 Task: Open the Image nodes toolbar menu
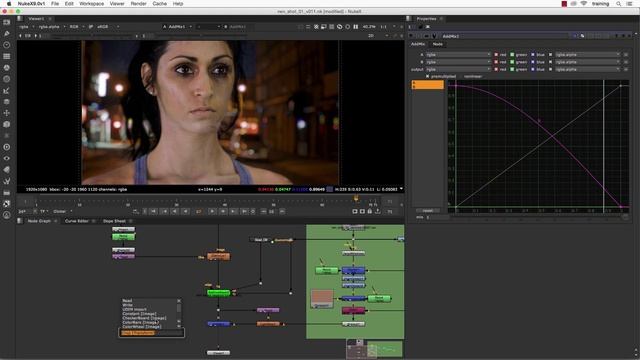click(x=7, y=22)
